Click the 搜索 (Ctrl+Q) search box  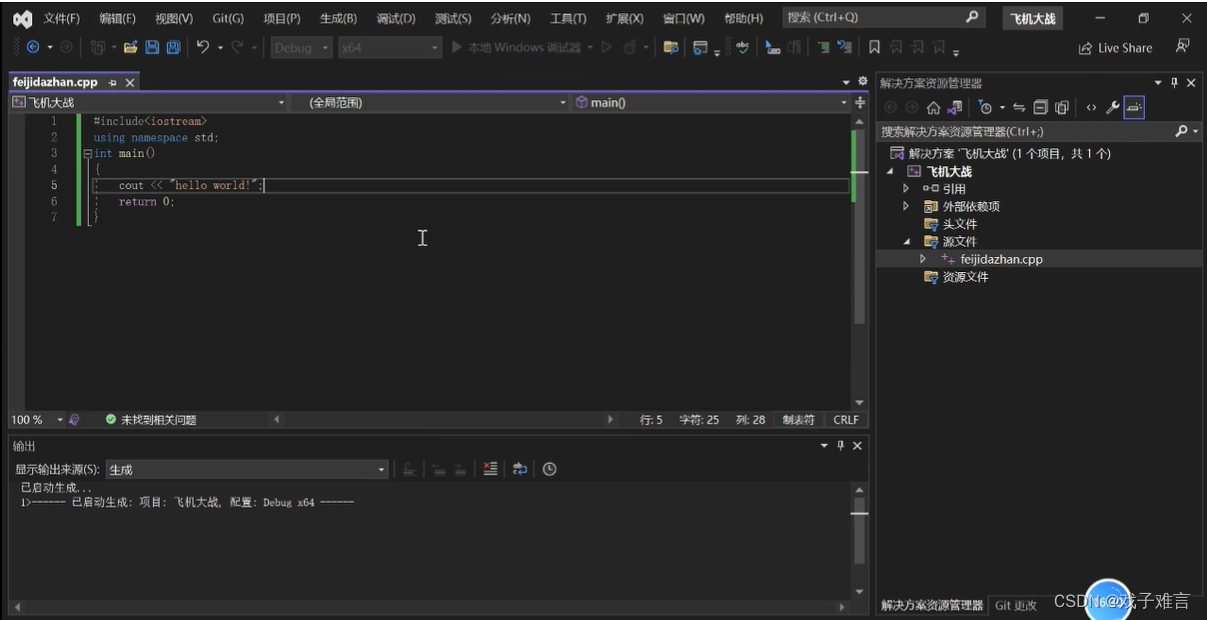pos(883,18)
